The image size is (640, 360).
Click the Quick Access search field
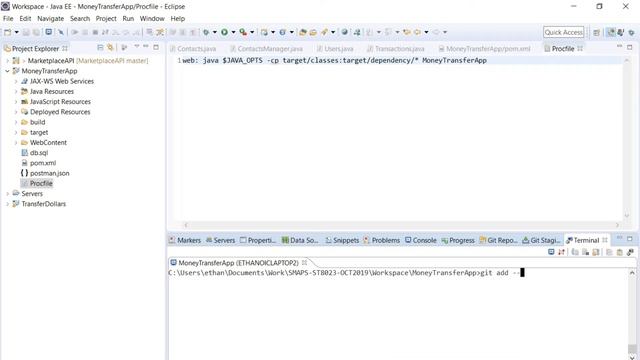(563, 32)
